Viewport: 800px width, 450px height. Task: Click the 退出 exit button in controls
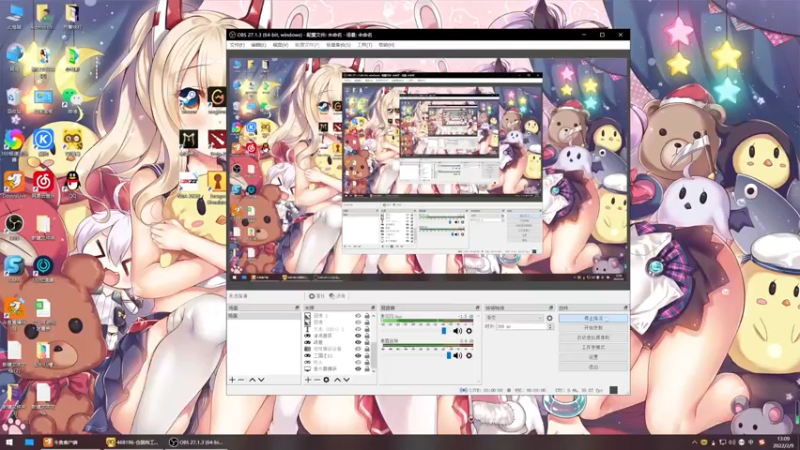coord(593,366)
